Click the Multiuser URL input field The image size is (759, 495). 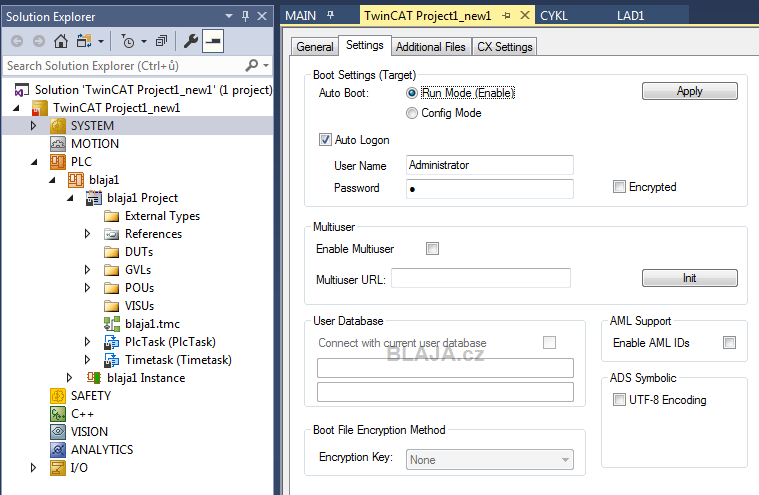[481, 278]
